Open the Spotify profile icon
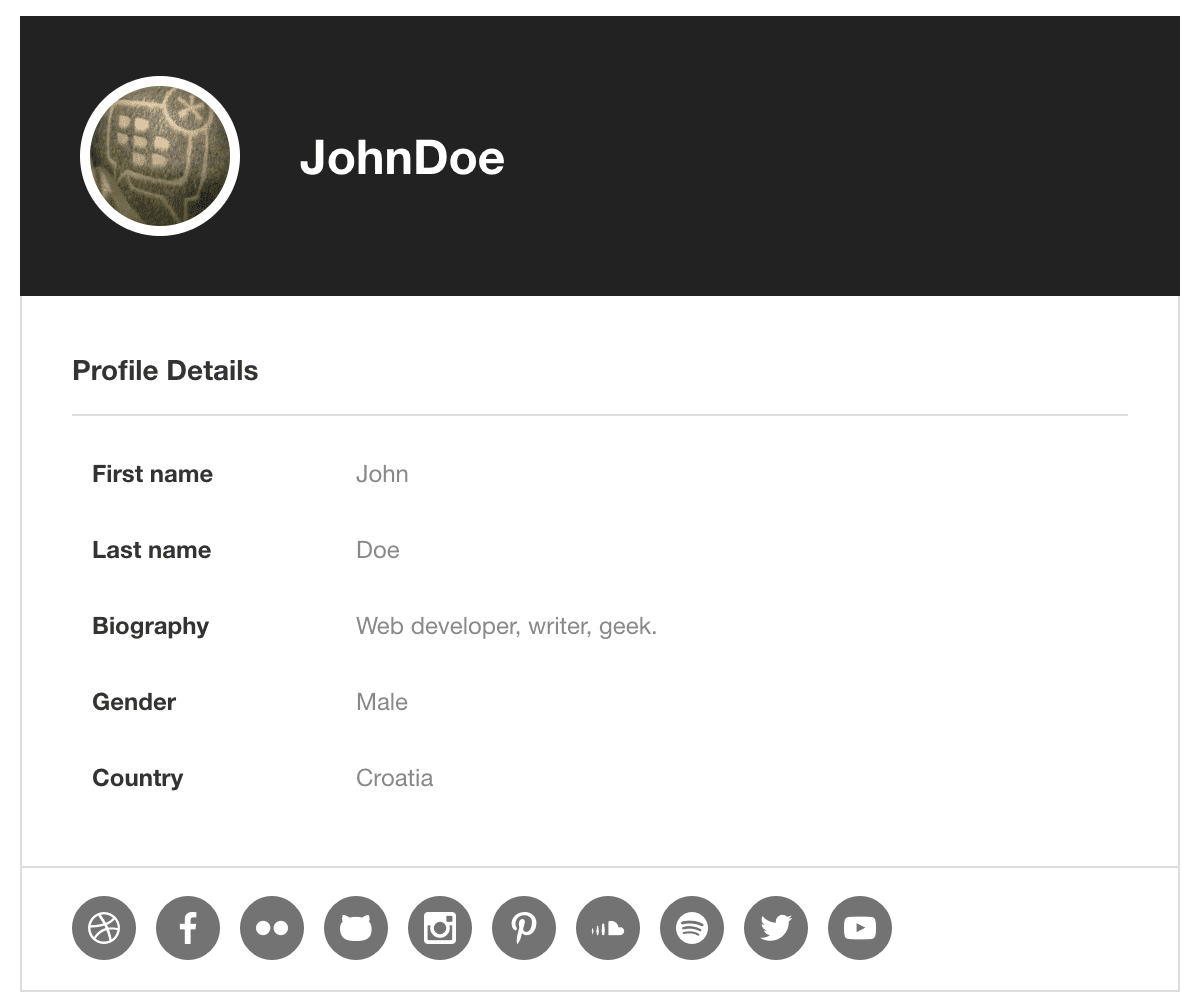This screenshot has height=1008, width=1198. (x=692, y=928)
